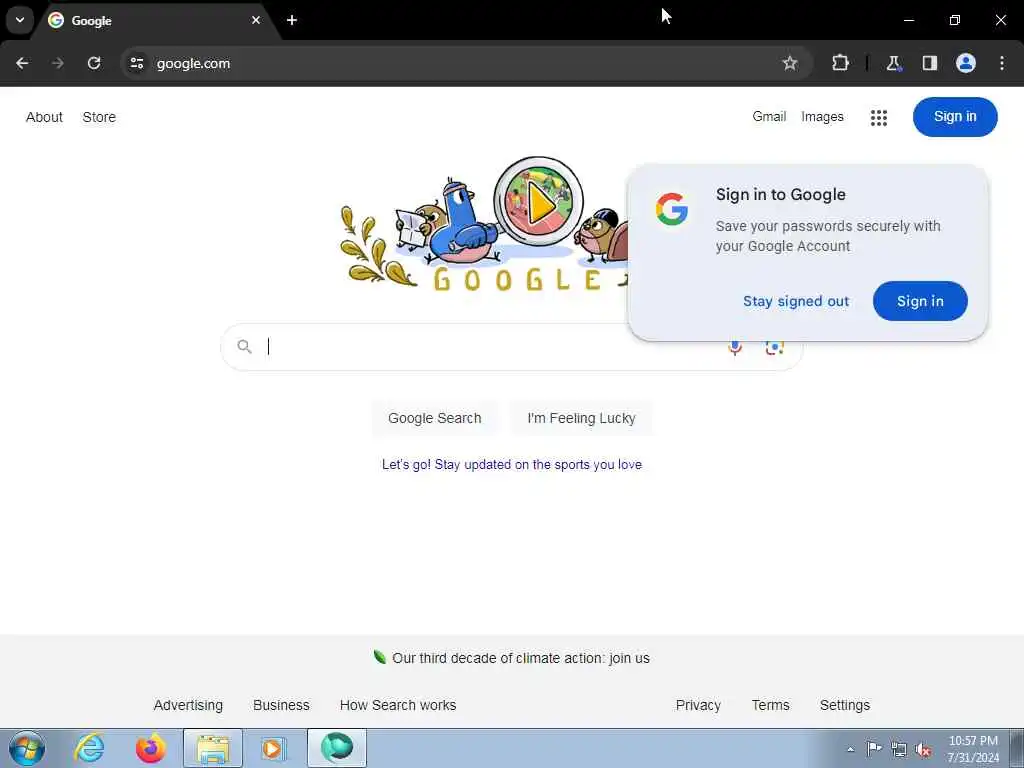Screen dimensions: 1024x768
Task: Launch Firefox from the taskbar
Action: 151,748
